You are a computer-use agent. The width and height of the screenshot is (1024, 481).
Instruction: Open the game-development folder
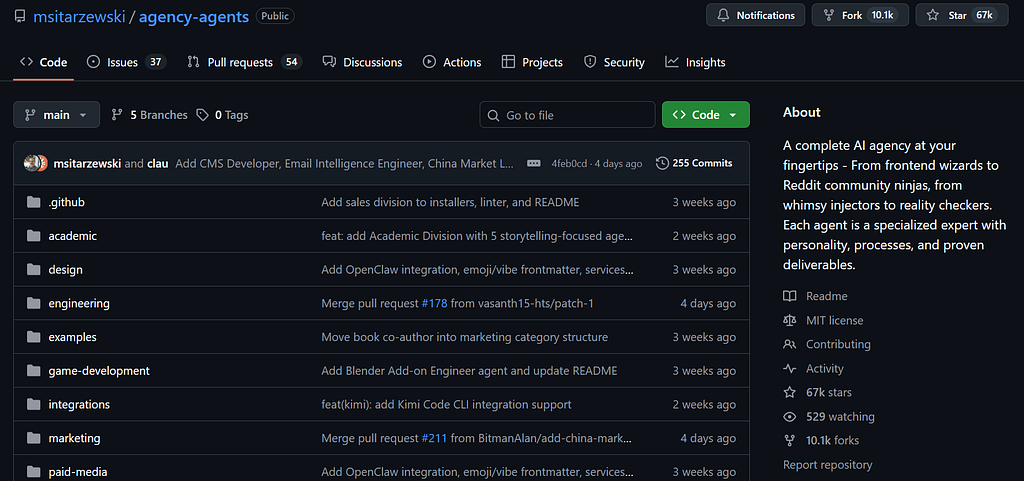[x=99, y=371]
